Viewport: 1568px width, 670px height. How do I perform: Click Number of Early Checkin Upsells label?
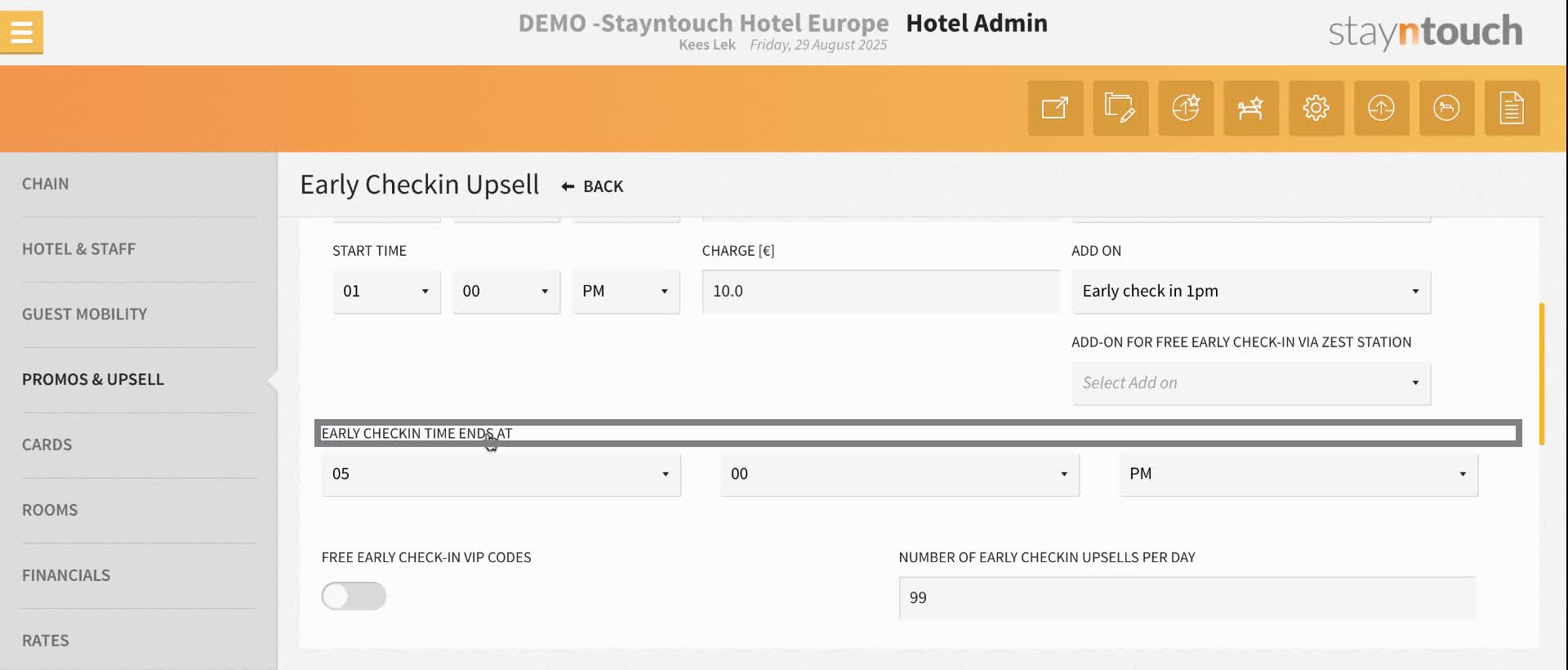[x=1047, y=558]
